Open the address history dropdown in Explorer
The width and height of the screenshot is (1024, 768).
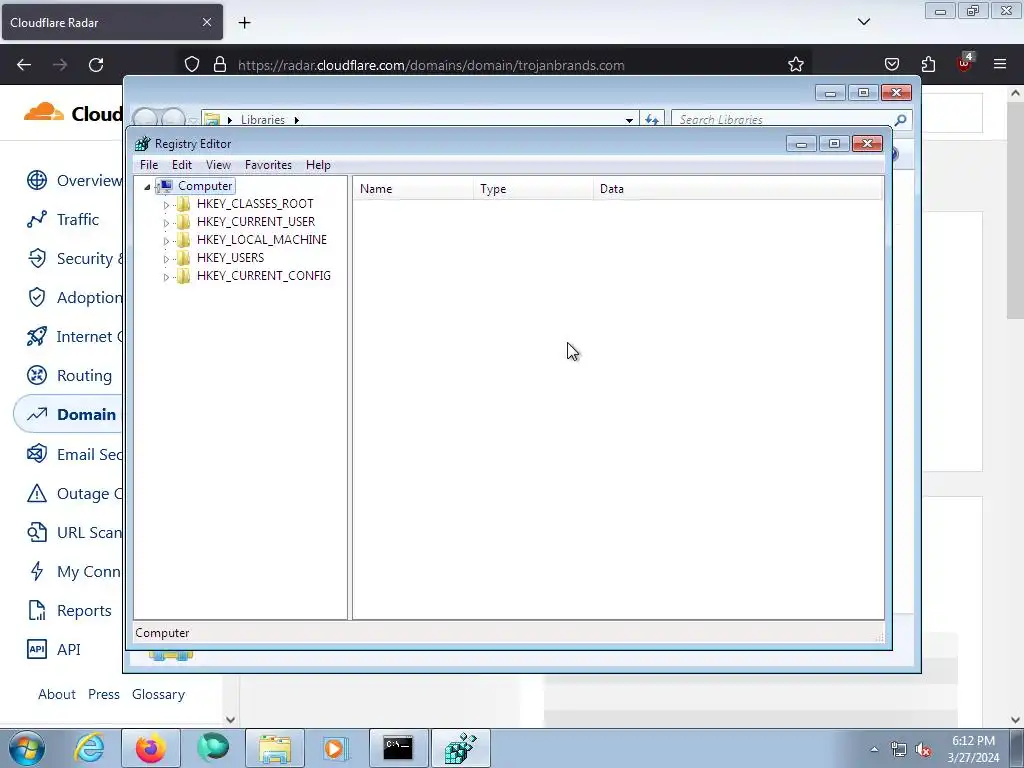coord(629,120)
